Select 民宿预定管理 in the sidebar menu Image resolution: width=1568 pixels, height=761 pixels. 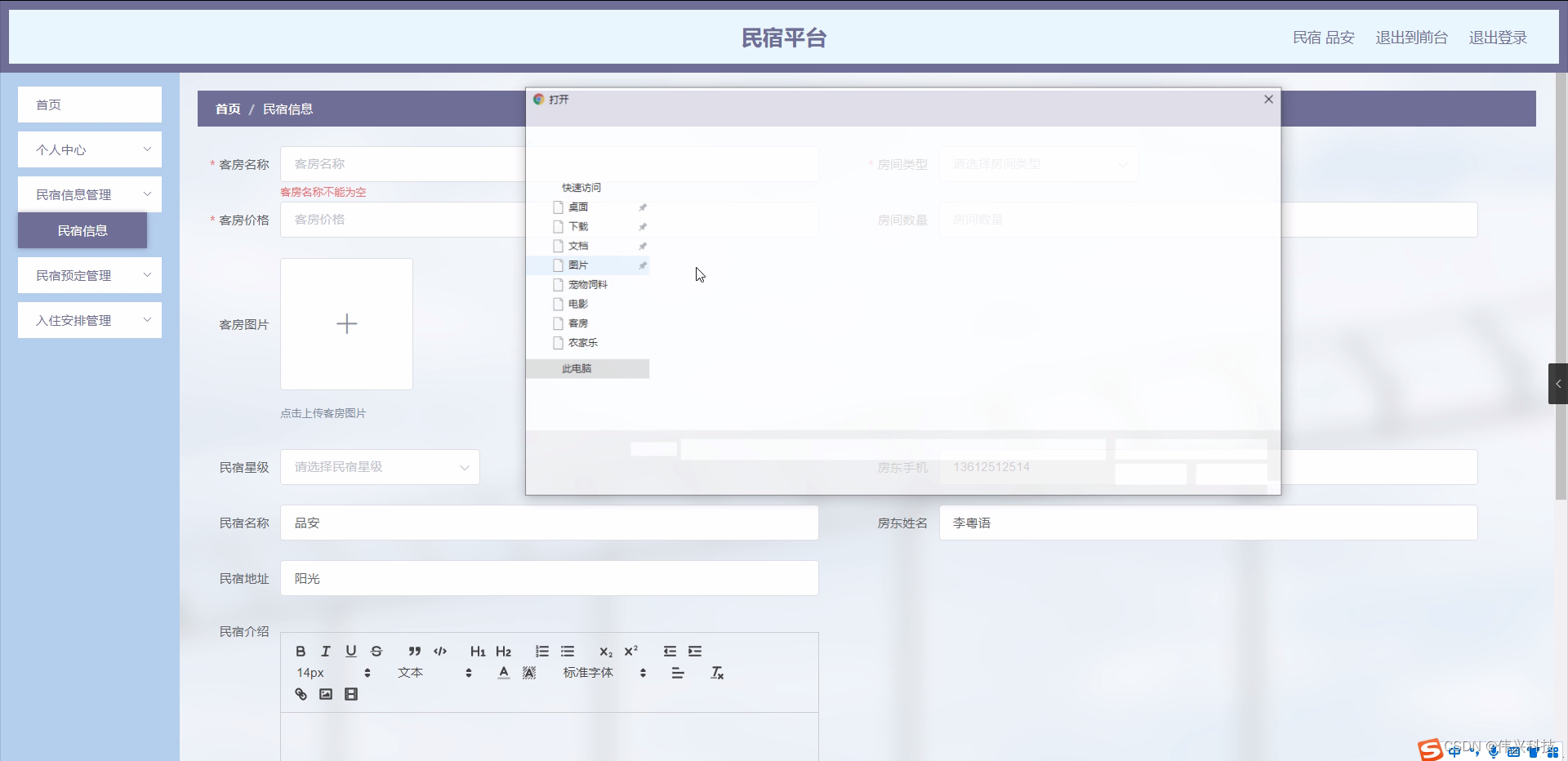(90, 275)
